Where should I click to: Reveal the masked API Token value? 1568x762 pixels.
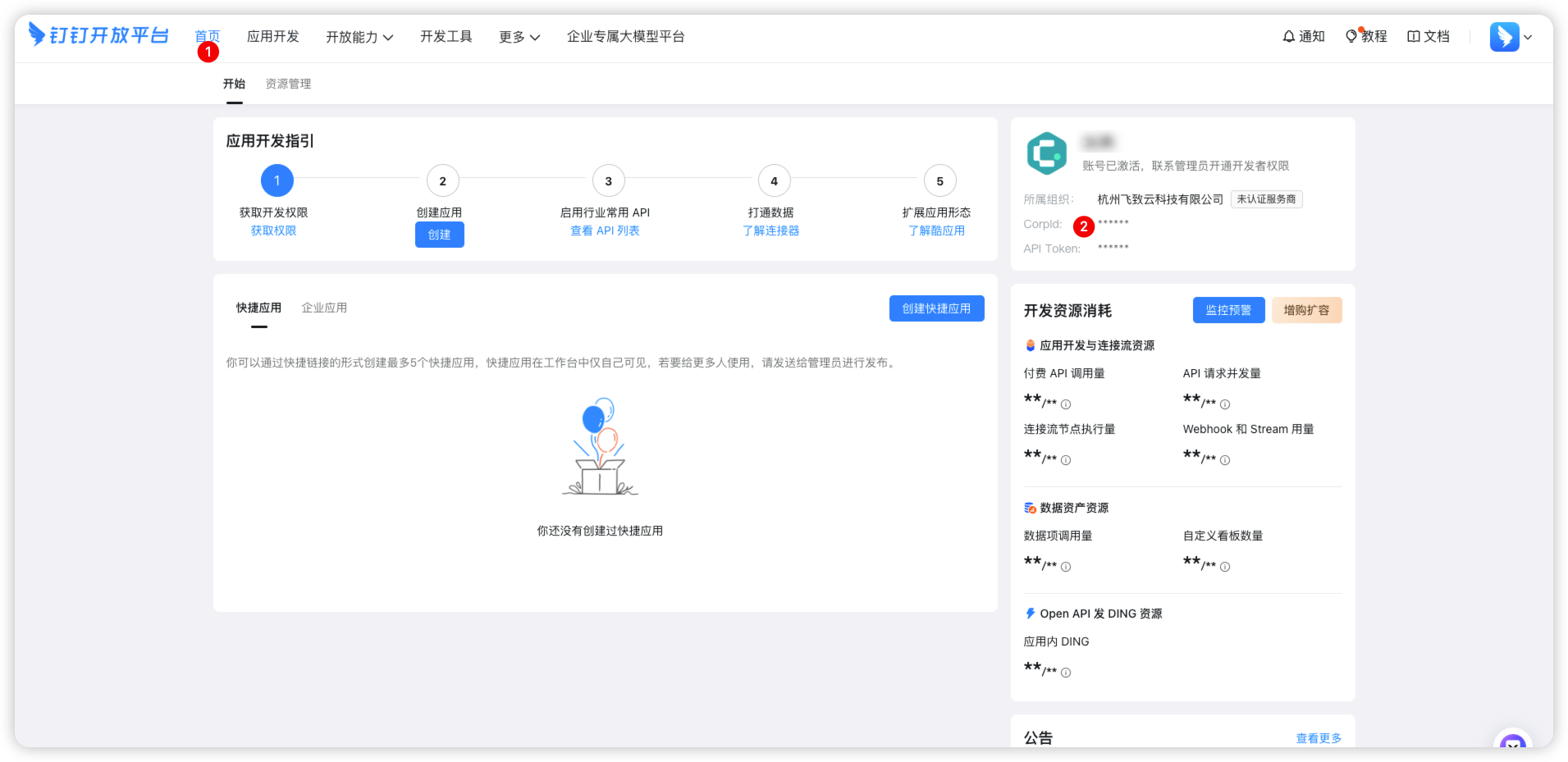[x=1113, y=248]
